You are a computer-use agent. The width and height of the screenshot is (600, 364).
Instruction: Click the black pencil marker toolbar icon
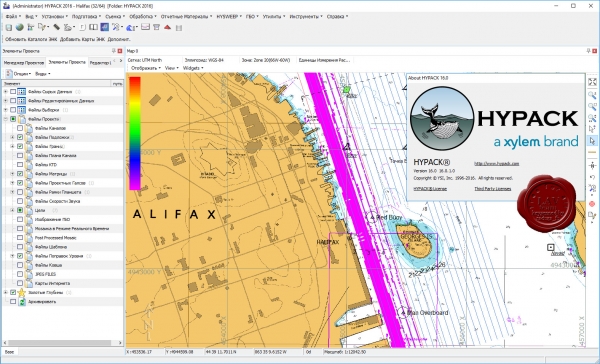56,27
